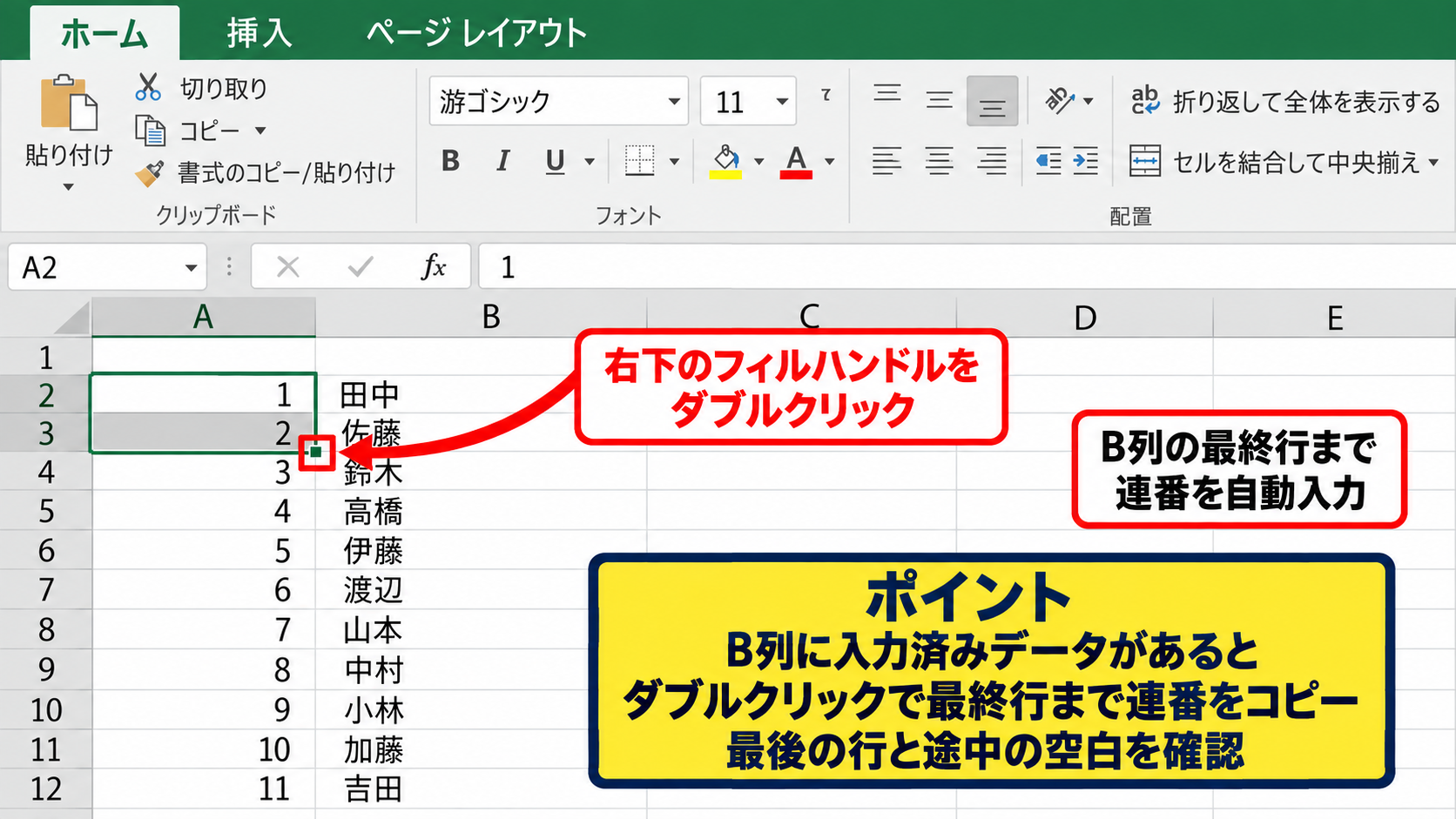Click the formula bar cancel X icon
The width and height of the screenshot is (1456, 819).
(x=287, y=267)
